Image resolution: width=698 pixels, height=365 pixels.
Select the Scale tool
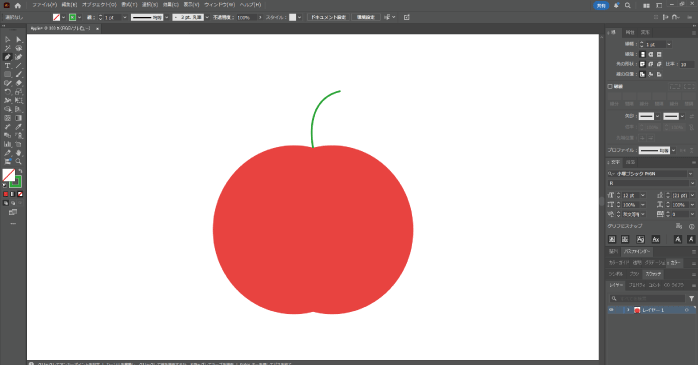(x=19, y=92)
